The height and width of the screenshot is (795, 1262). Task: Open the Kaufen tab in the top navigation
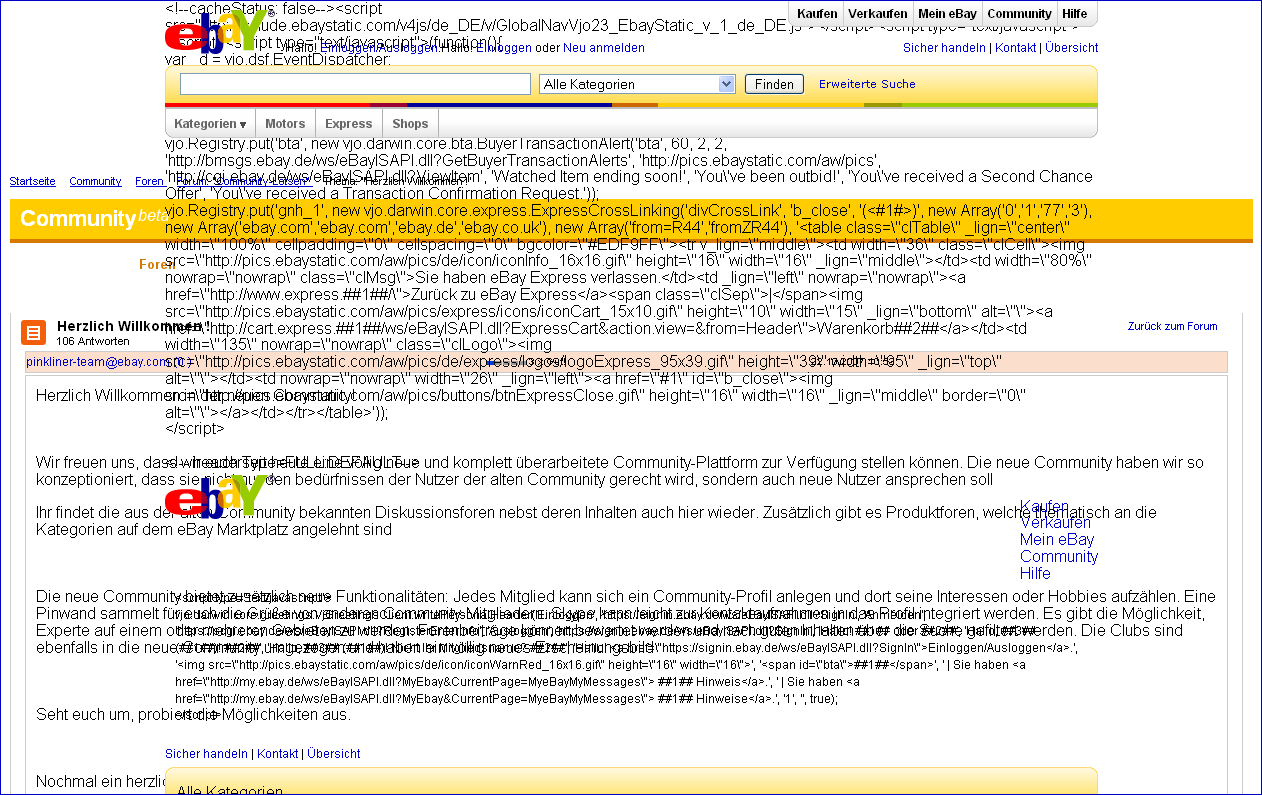(819, 14)
